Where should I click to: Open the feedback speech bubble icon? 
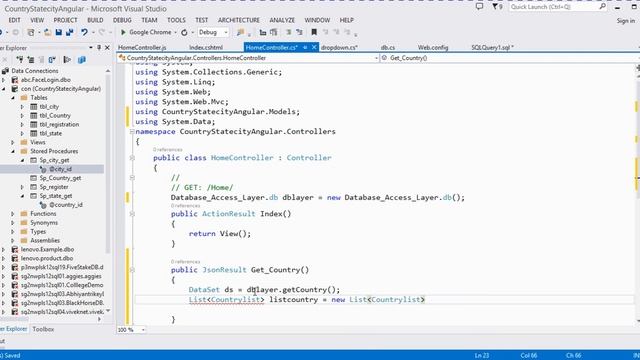click(480, 7)
